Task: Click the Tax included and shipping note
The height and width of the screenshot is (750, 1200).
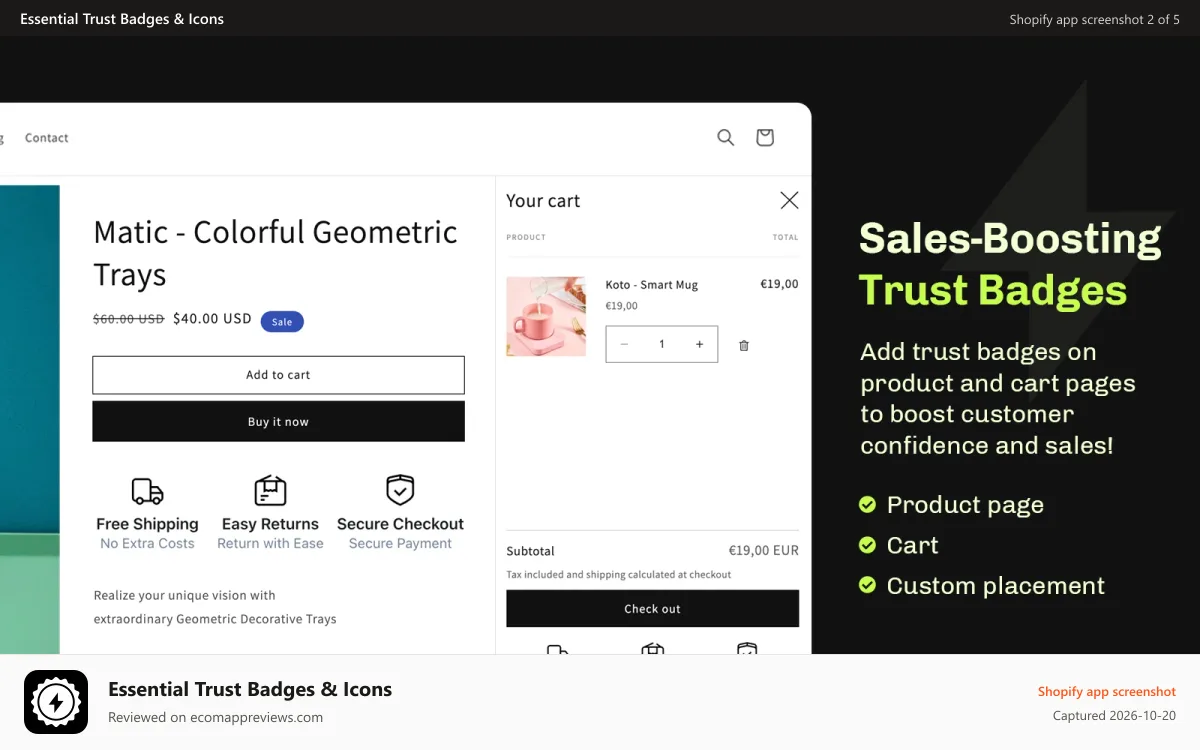Action: click(x=619, y=575)
